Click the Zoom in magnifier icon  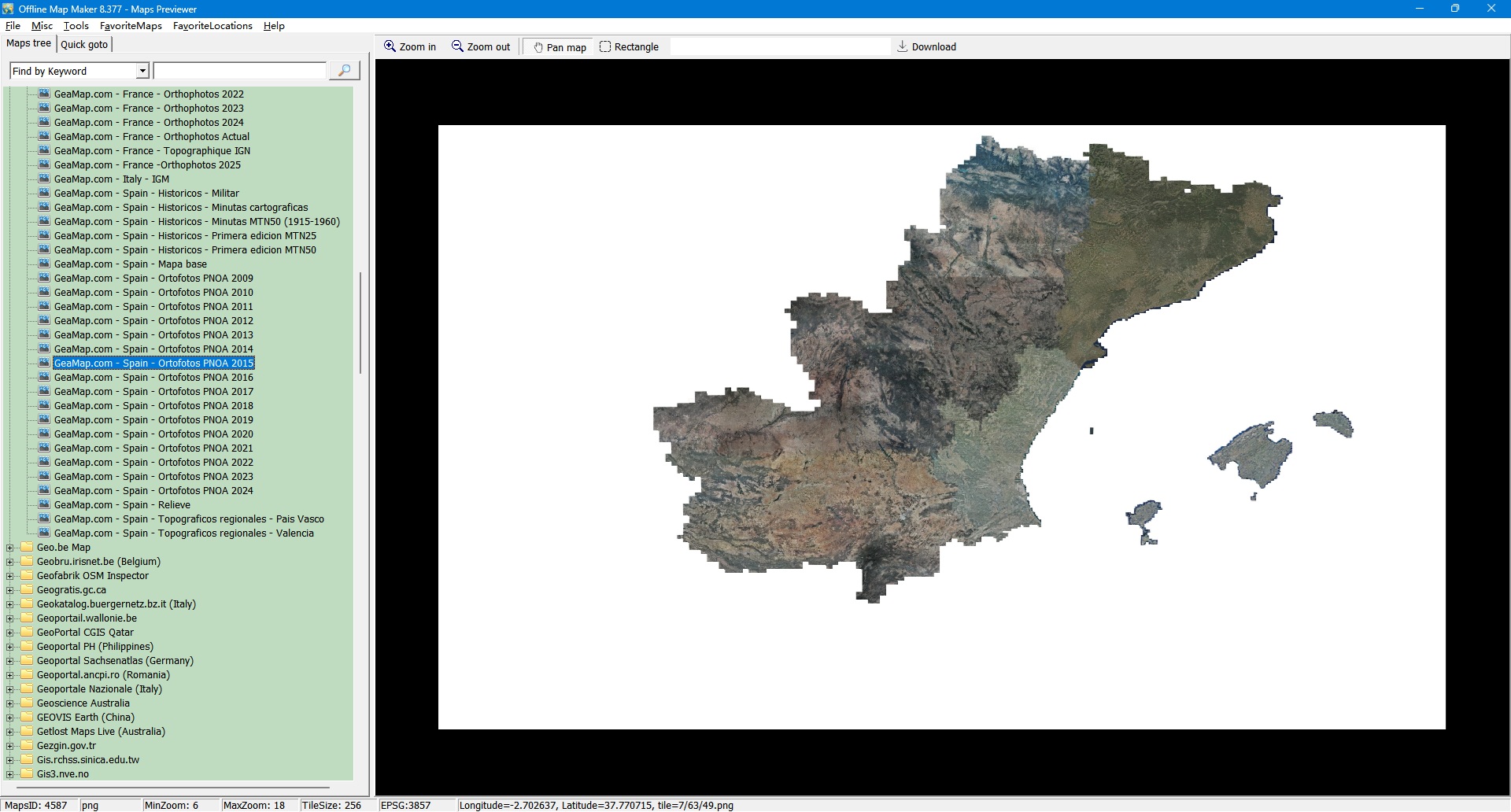pyautogui.click(x=390, y=46)
